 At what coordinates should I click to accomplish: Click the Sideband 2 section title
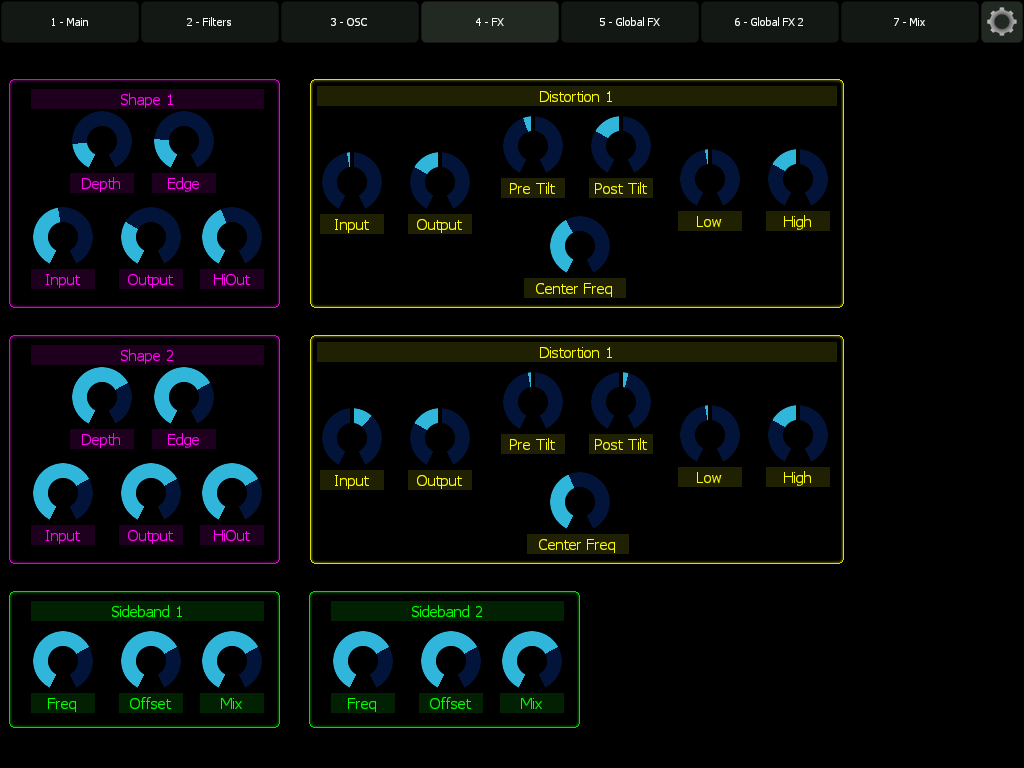click(x=447, y=611)
